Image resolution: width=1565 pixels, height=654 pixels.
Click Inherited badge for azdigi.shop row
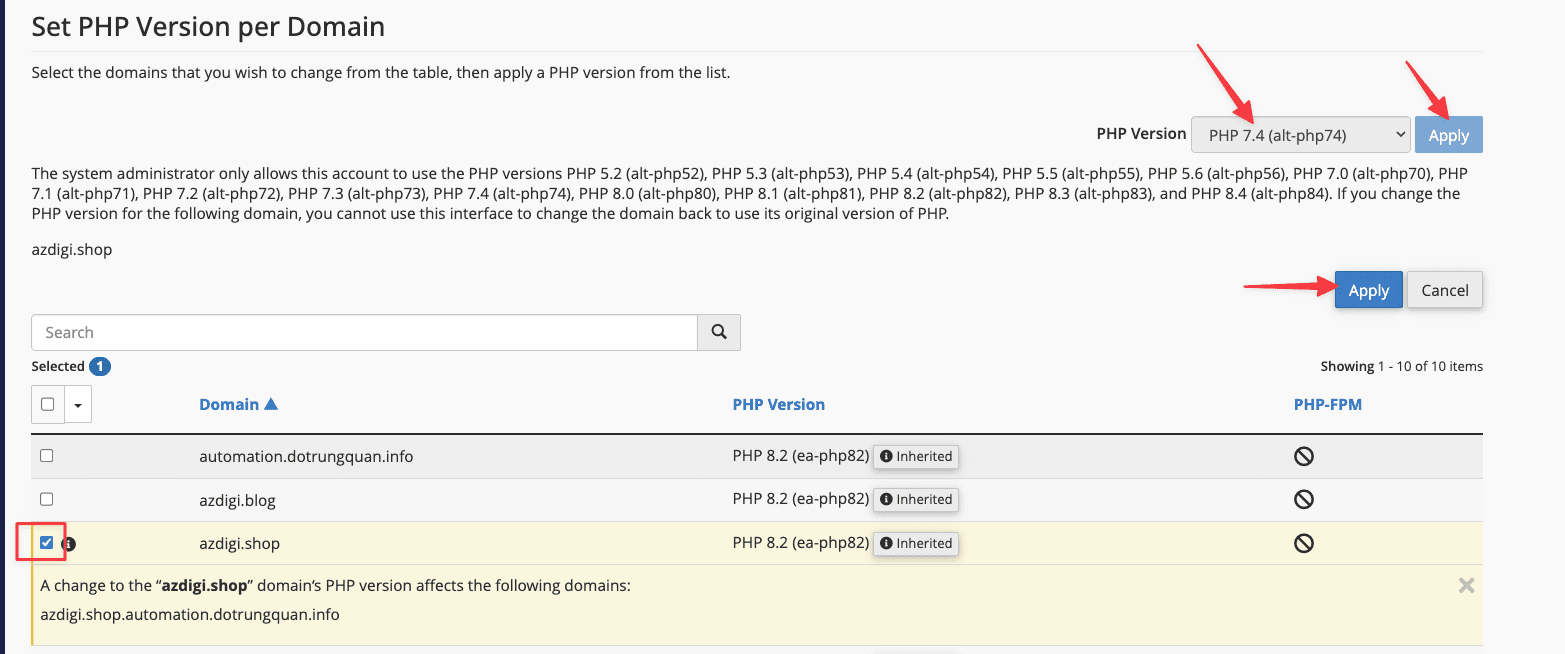click(915, 543)
